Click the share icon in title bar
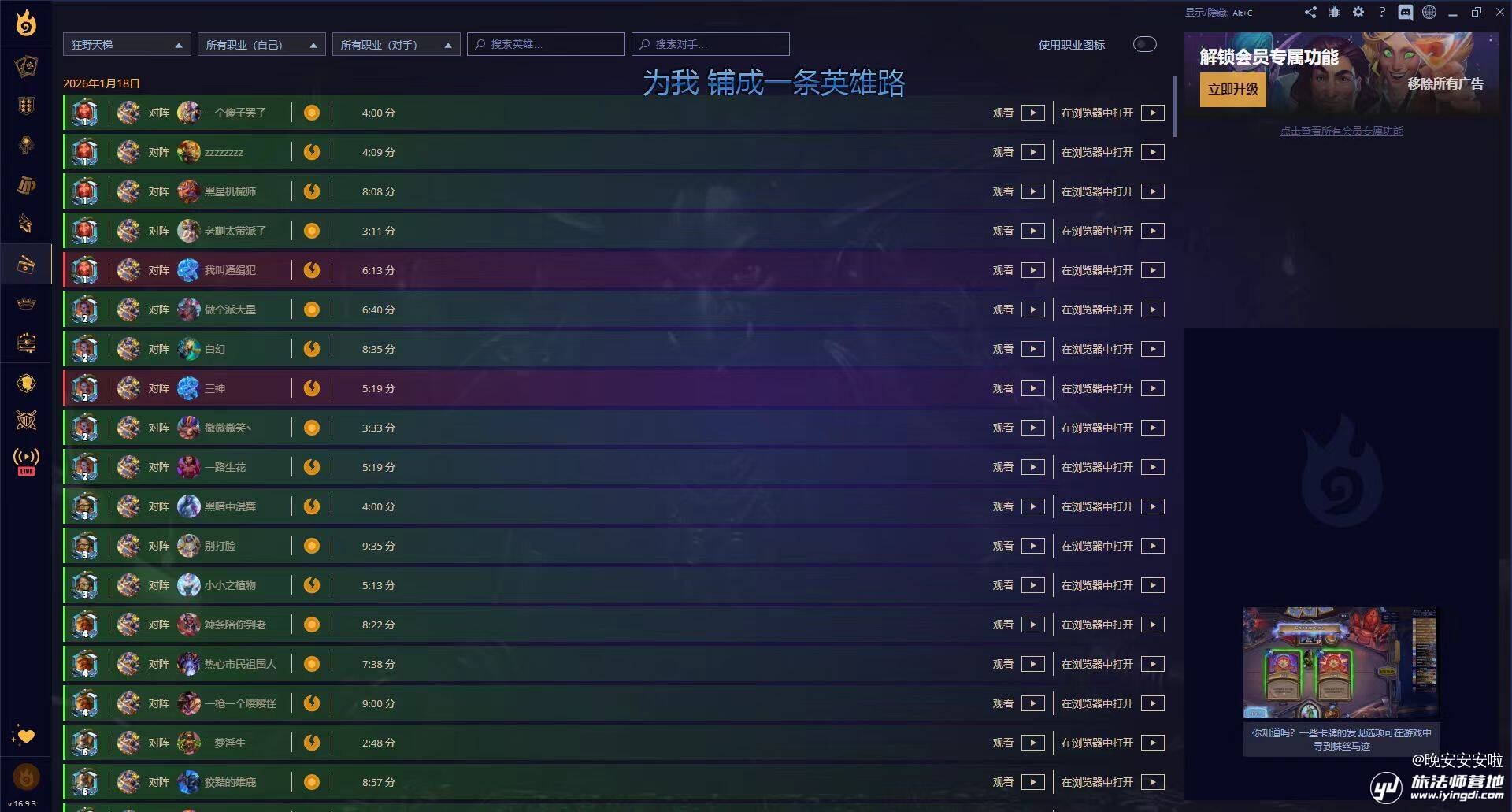This screenshot has width=1512, height=812. click(1310, 12)
